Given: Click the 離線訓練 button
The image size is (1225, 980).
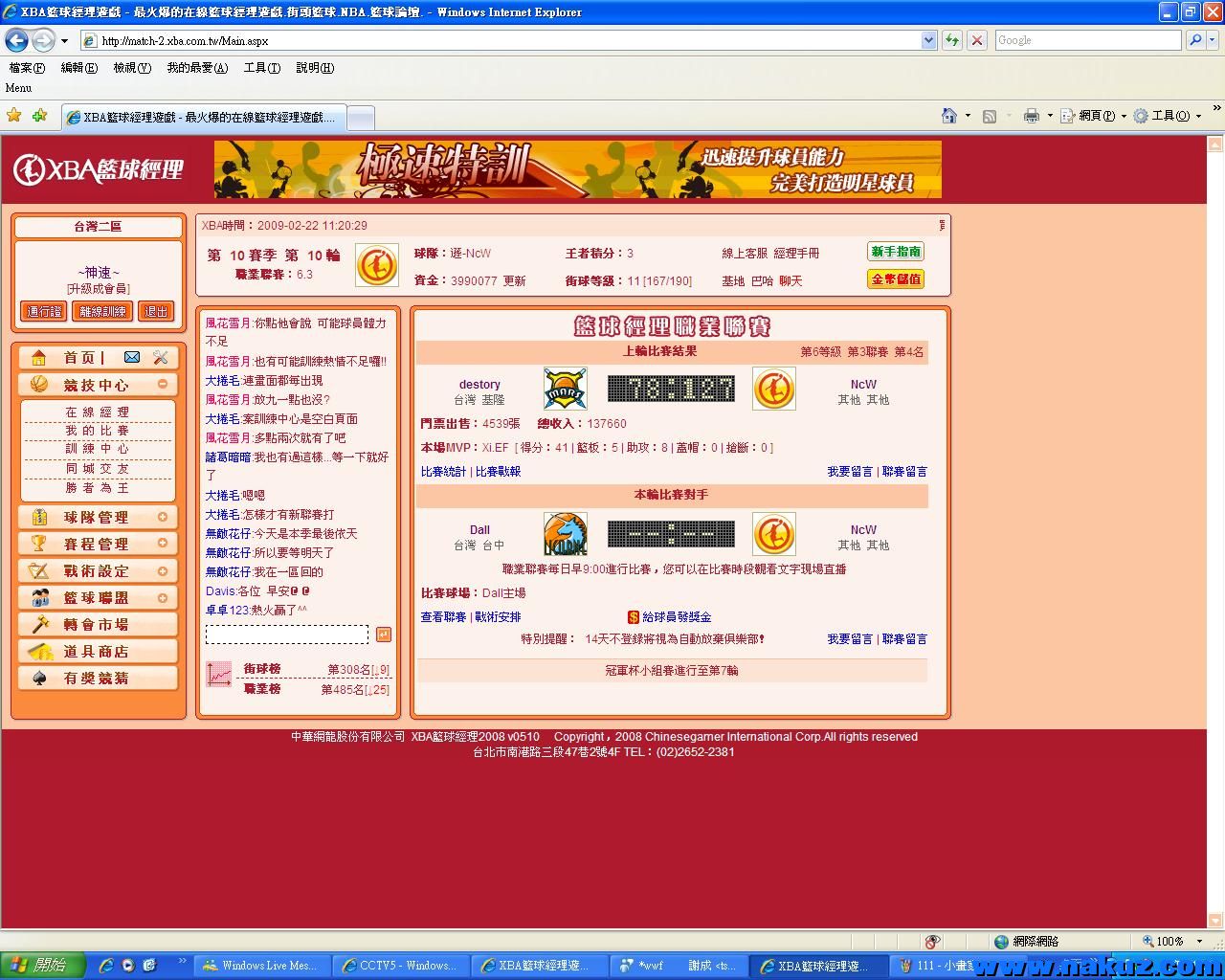Looking at the screenshot, I should pos(102,312).
